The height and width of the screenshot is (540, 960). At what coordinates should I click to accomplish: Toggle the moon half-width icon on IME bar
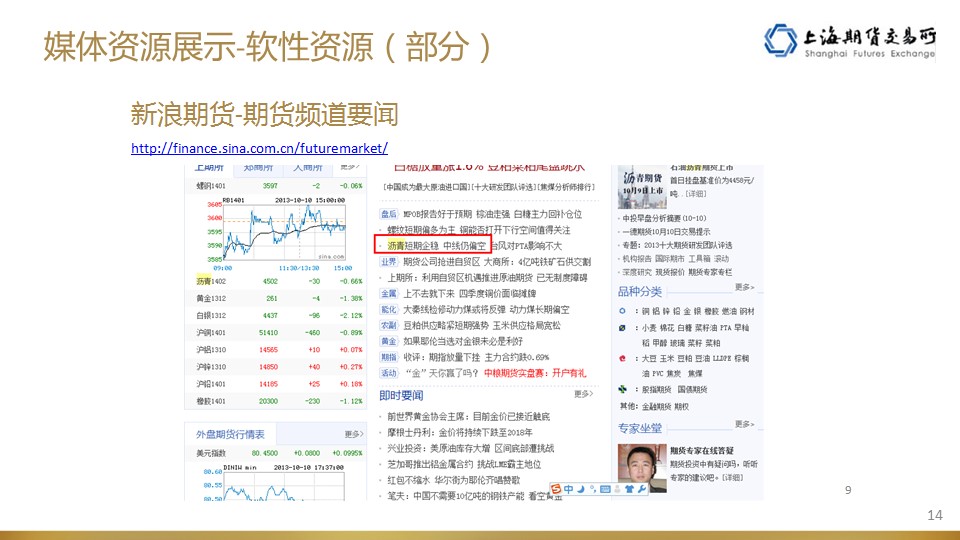pyautogui.click(x=581, y=489)
